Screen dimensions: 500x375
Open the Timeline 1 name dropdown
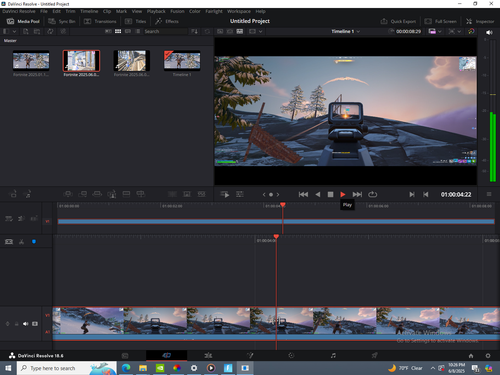point(358,31)
